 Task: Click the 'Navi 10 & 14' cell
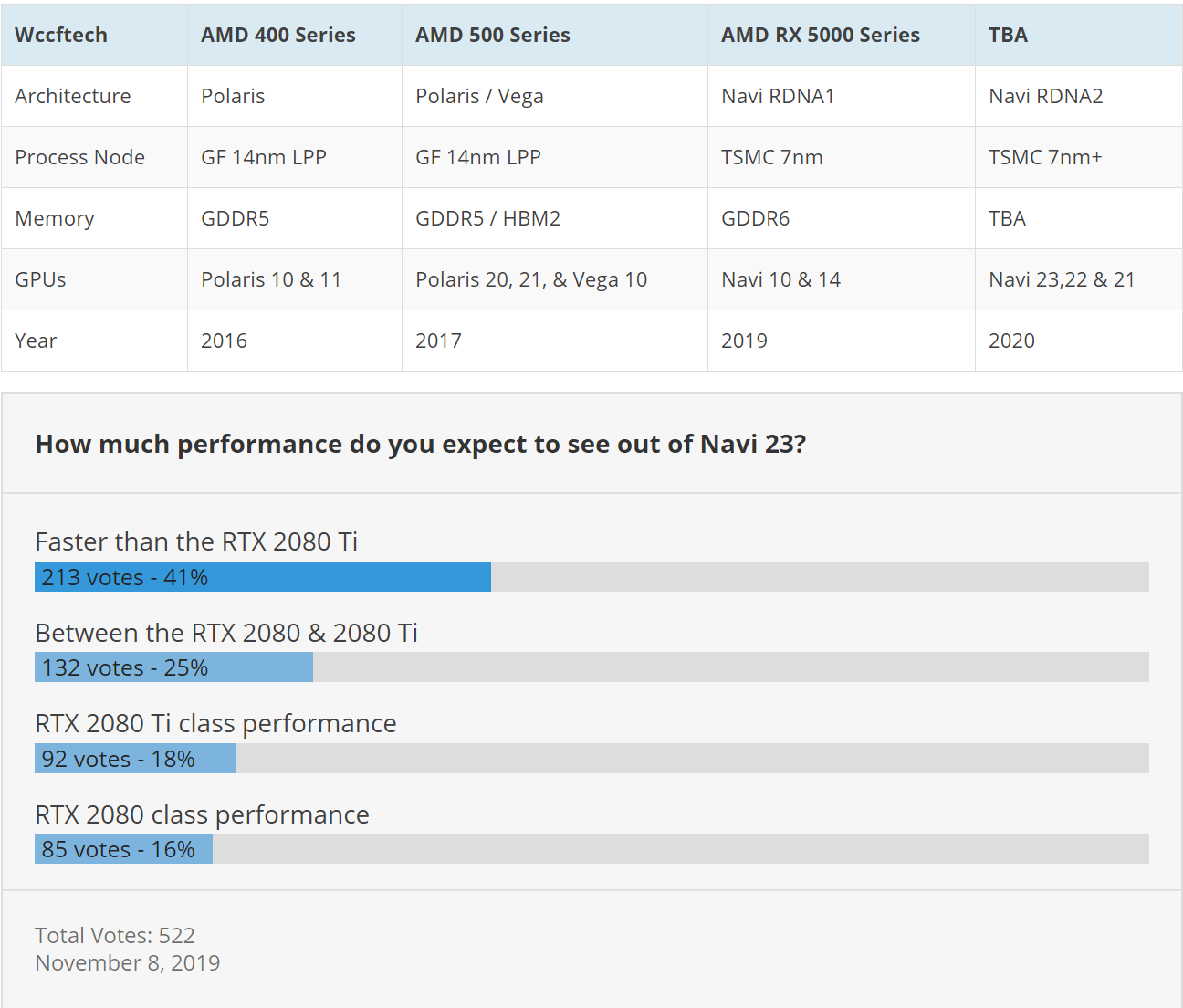(x=842, y=279)
